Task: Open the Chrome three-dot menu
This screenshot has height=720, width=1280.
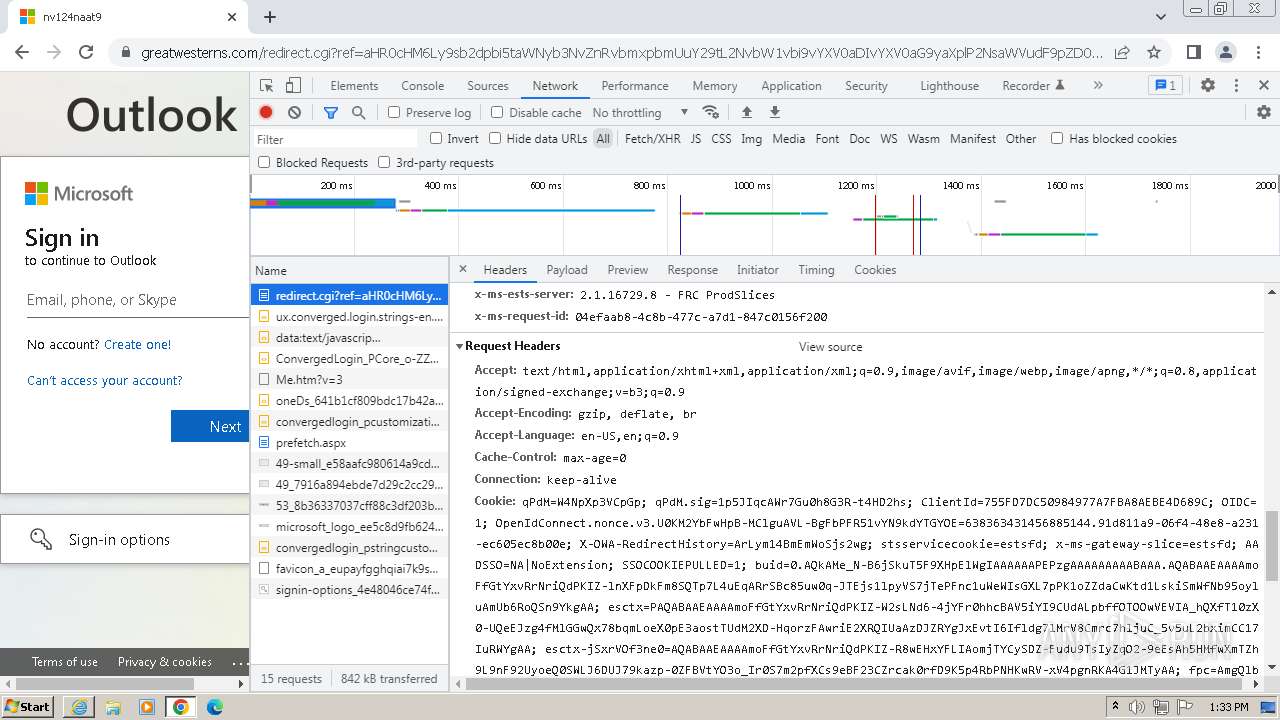Action: tap(1258, 52)
